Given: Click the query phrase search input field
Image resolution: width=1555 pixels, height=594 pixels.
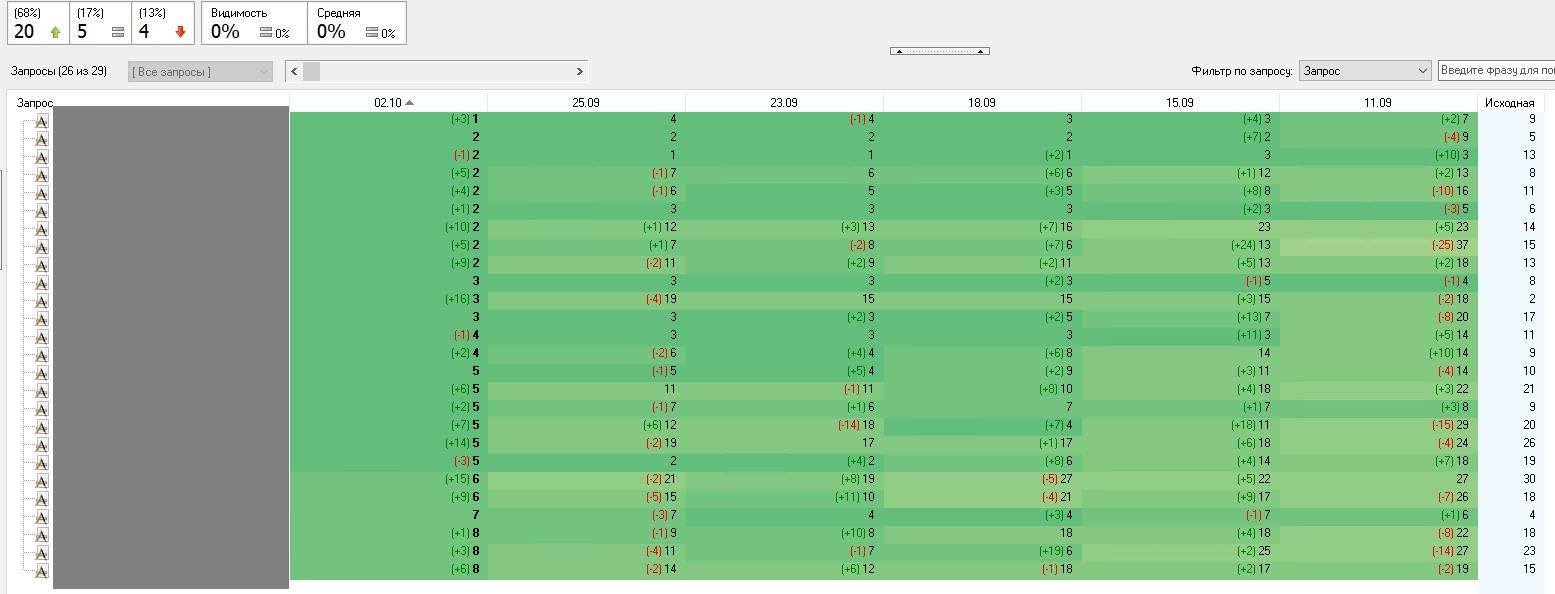Looking at the screenshot, I should pos(1496,71).
